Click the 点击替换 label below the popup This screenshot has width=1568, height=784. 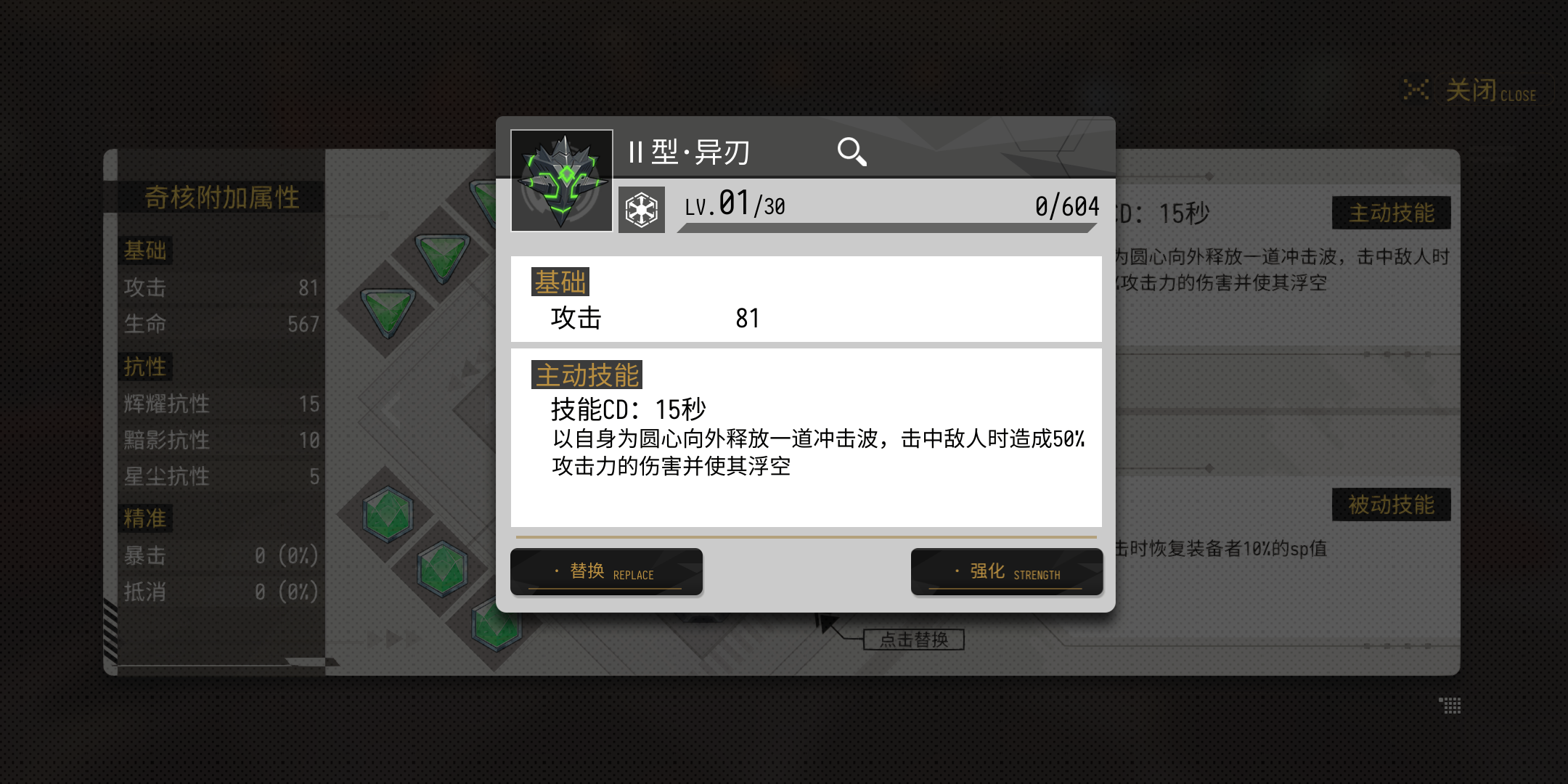[914, 640]
